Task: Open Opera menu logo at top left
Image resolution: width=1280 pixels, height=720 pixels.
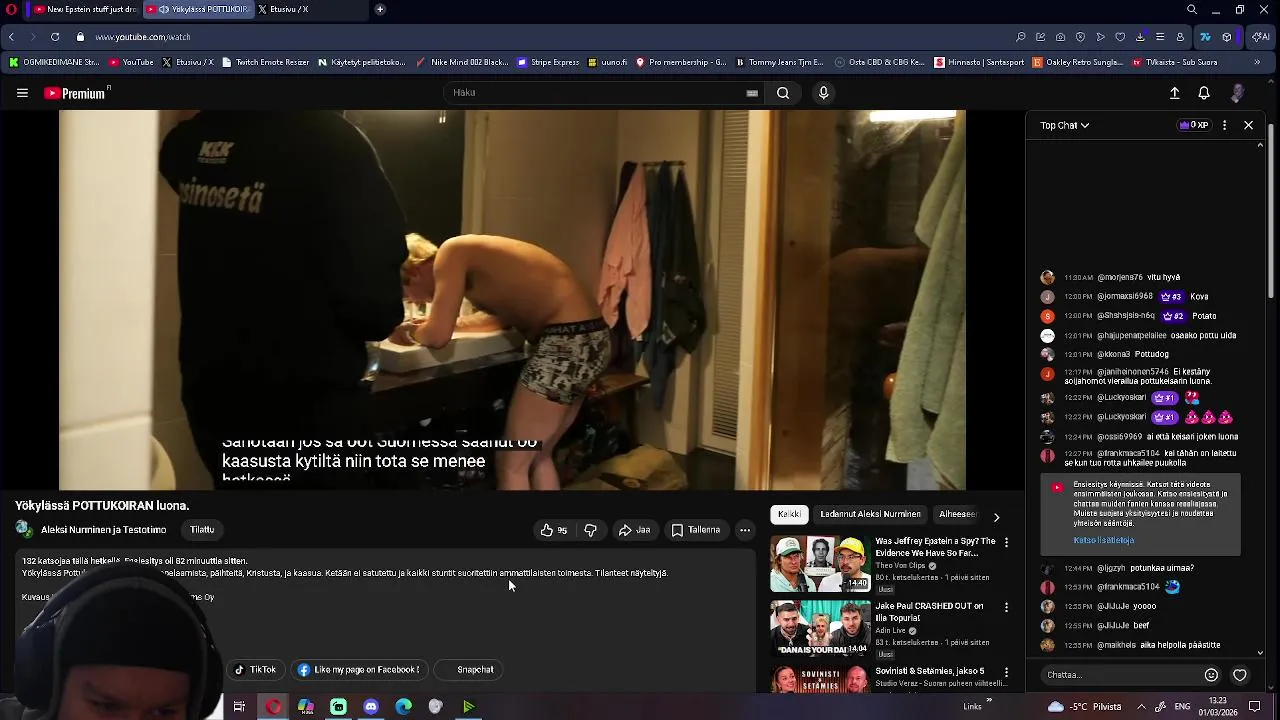Action: click(10, 9)
